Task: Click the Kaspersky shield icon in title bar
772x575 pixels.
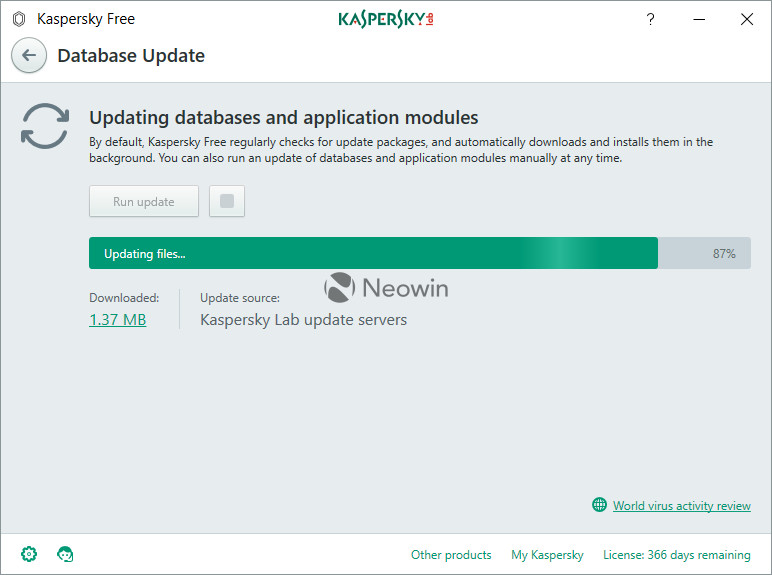Action: (x=19, y=19)
